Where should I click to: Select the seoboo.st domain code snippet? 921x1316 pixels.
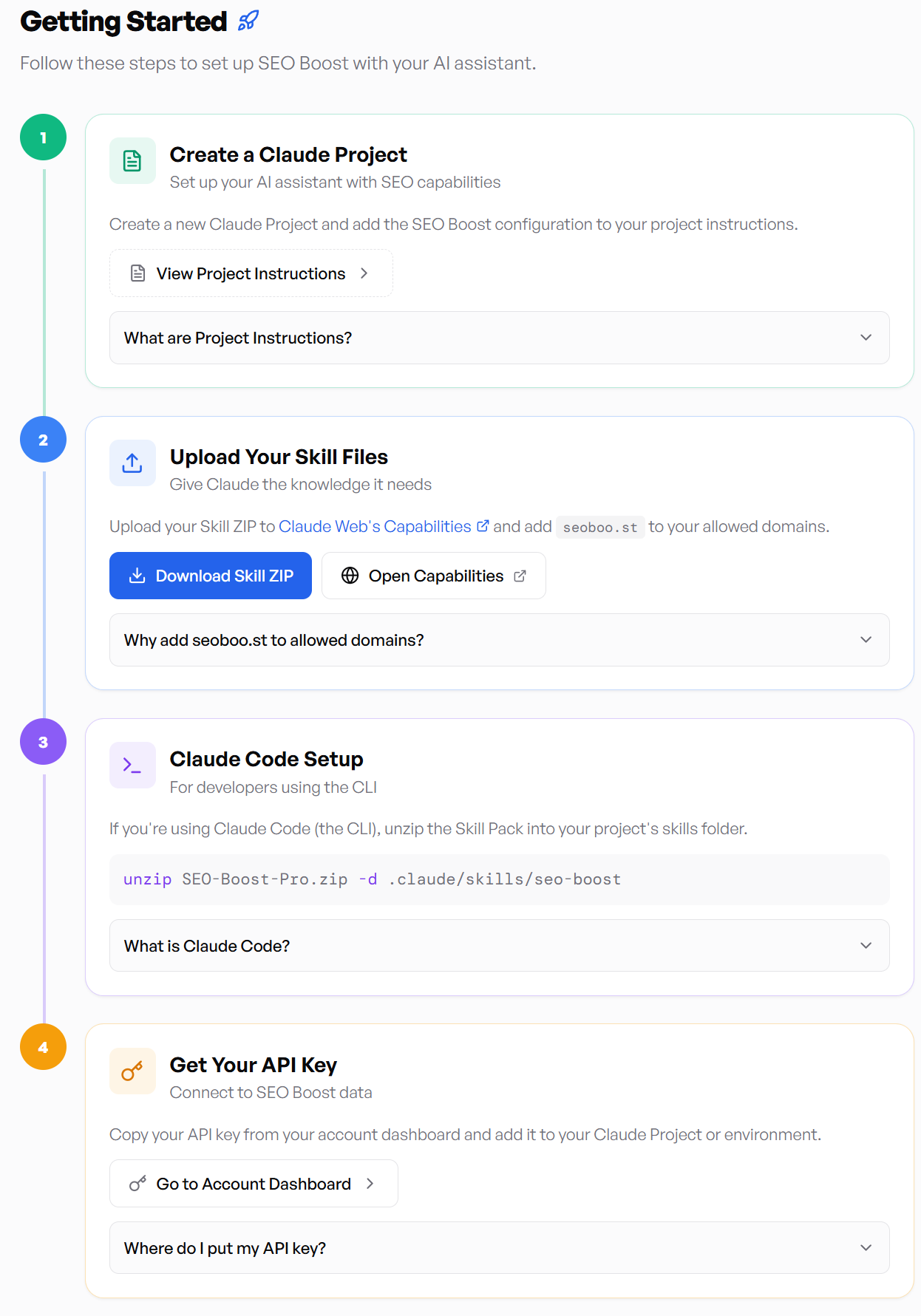pyautogui.click(x=600, y=527)
